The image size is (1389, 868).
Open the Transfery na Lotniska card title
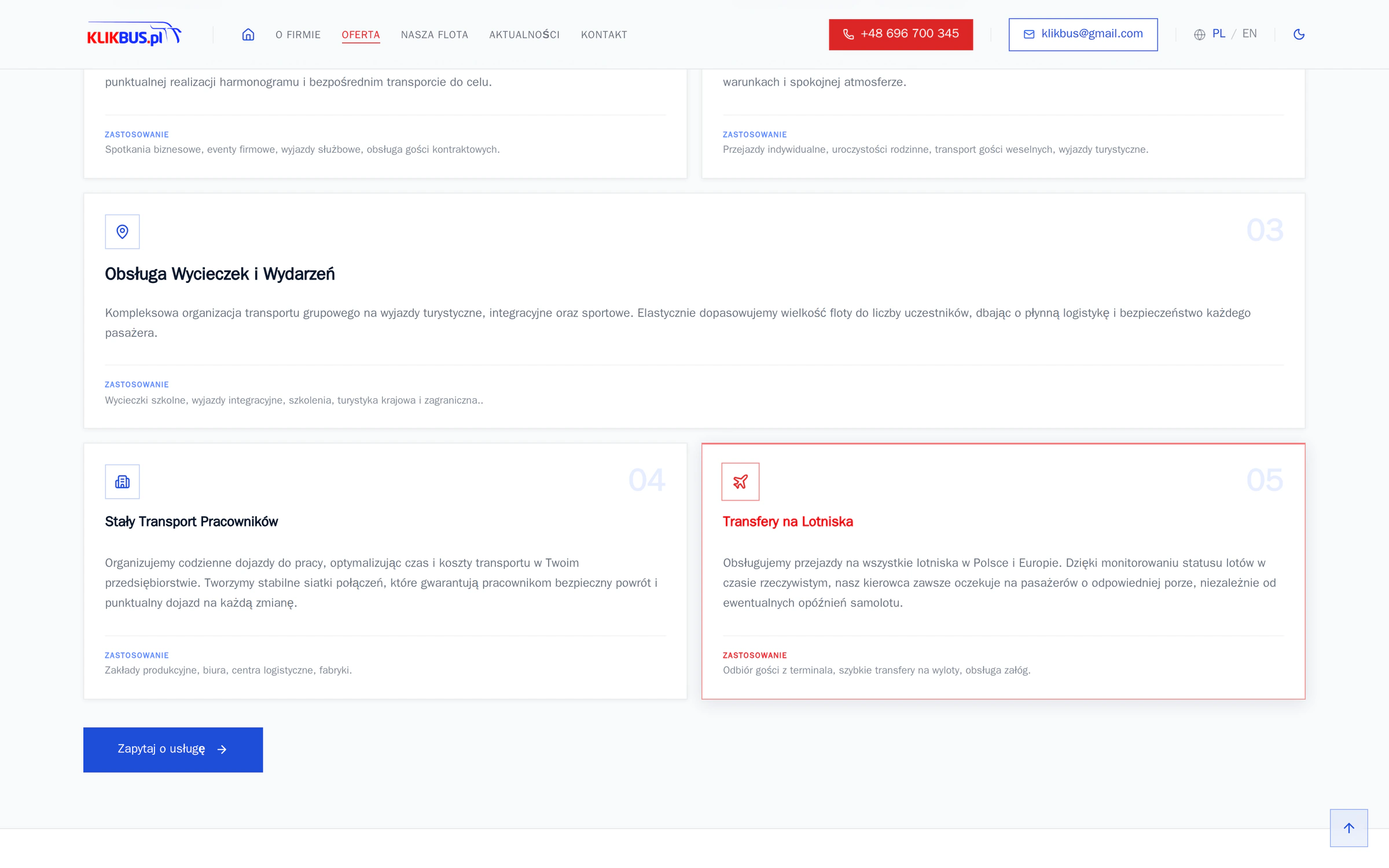788,521
